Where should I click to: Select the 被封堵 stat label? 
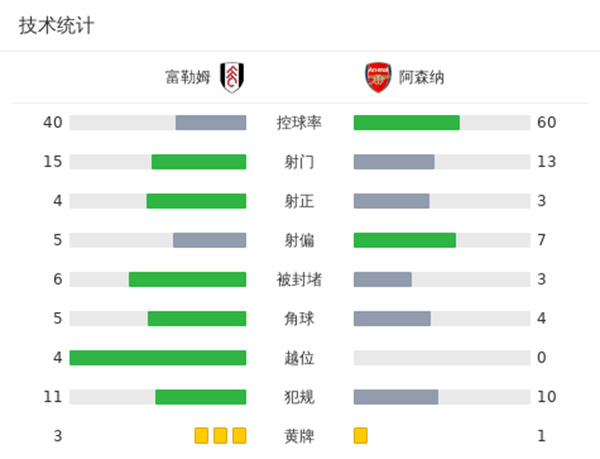(x=299, y=279)
